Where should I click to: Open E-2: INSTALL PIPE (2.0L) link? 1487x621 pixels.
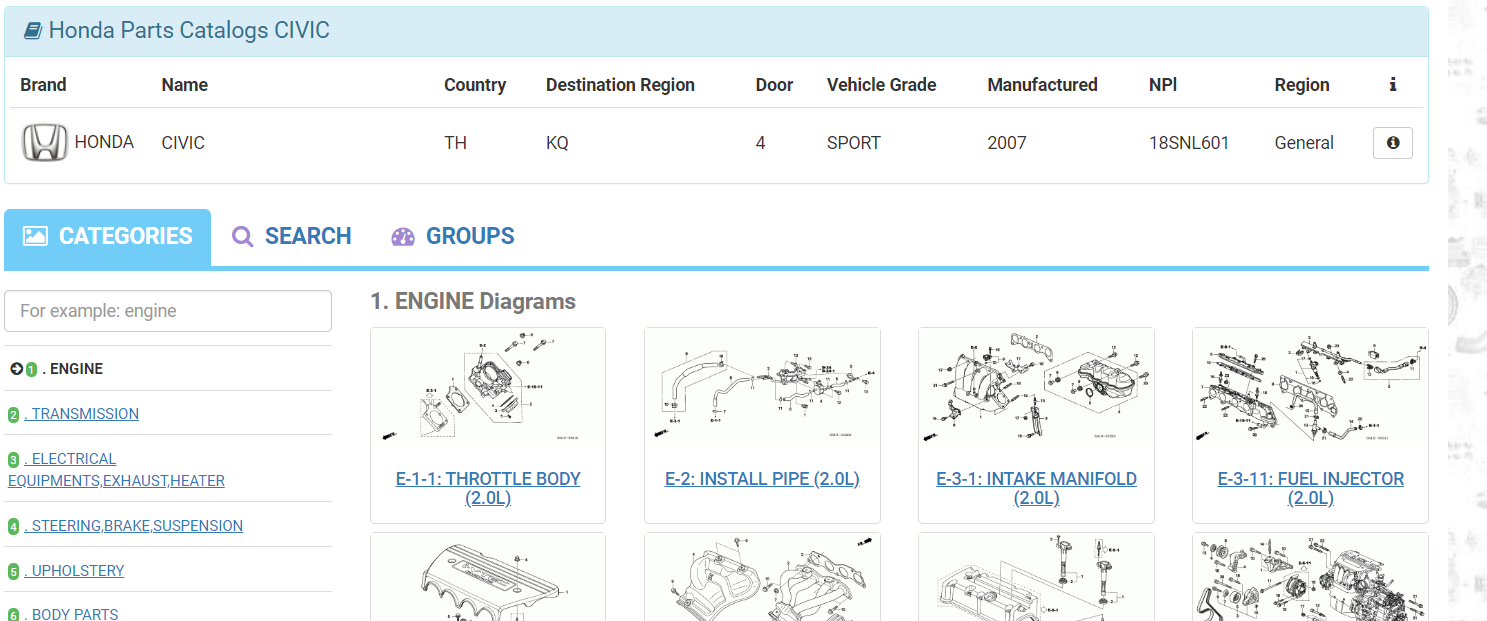pos(762,479)
